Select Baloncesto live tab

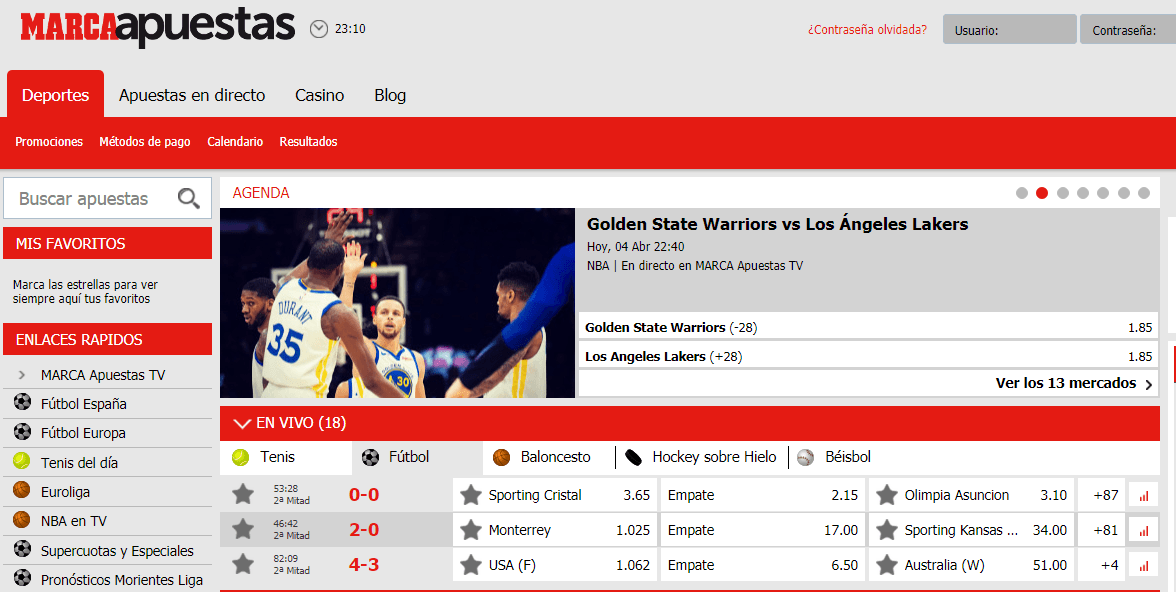(548, 457)
